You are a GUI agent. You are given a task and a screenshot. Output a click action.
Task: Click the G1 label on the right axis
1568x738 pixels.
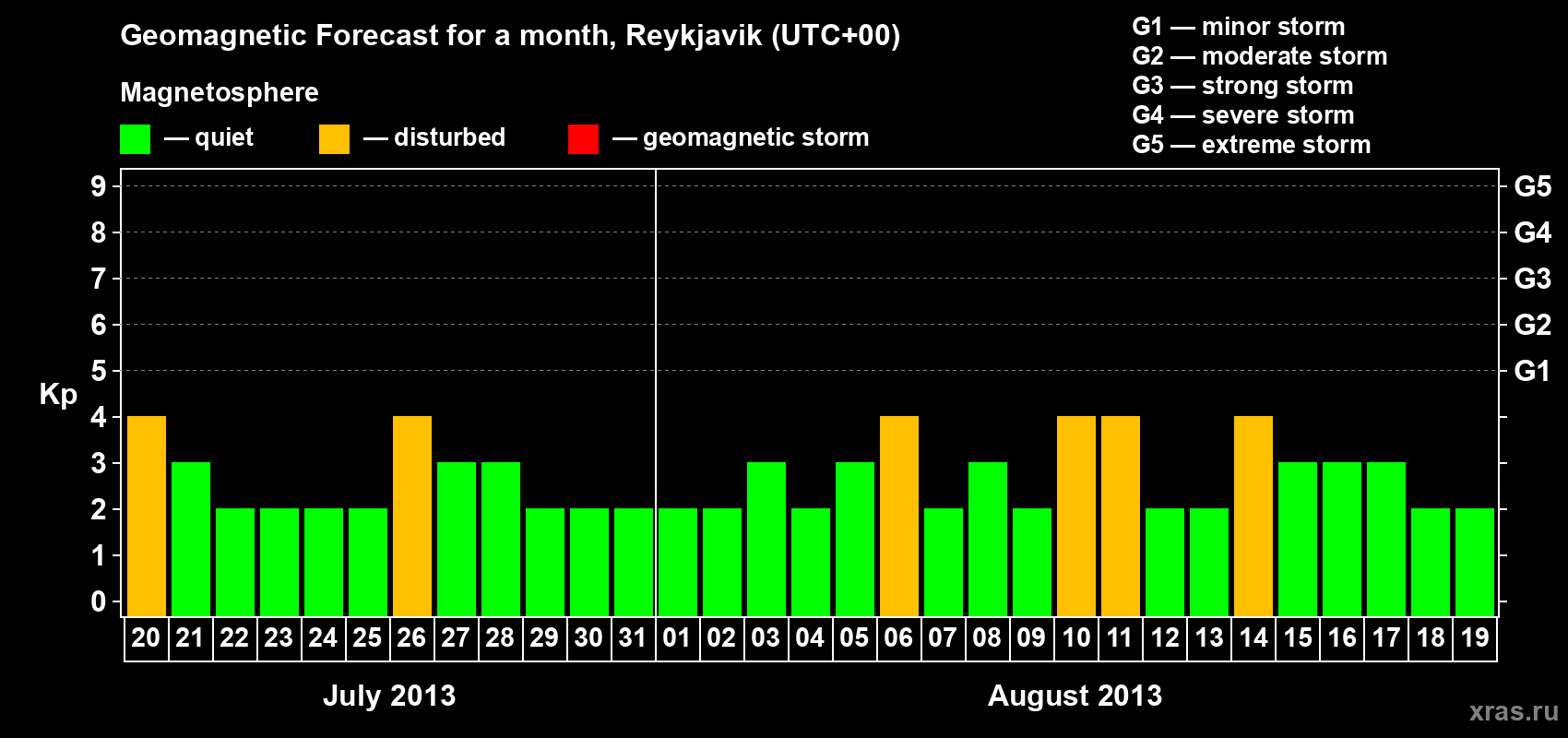tap(1533, 371)
